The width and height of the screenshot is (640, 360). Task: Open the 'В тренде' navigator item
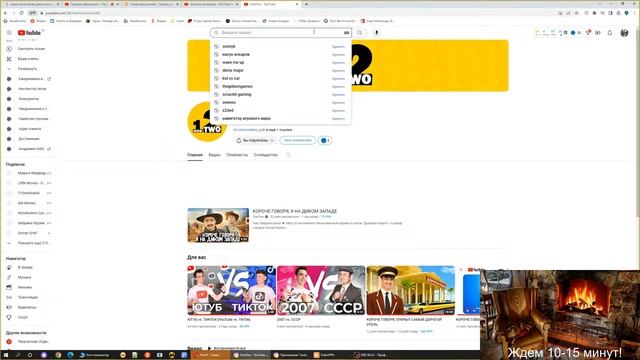pos(24,267)
